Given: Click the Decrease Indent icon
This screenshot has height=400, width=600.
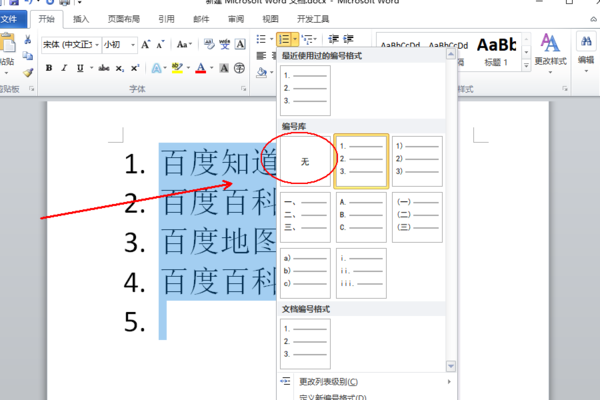Looking at the screenshot, I should [x=334, y=39].
